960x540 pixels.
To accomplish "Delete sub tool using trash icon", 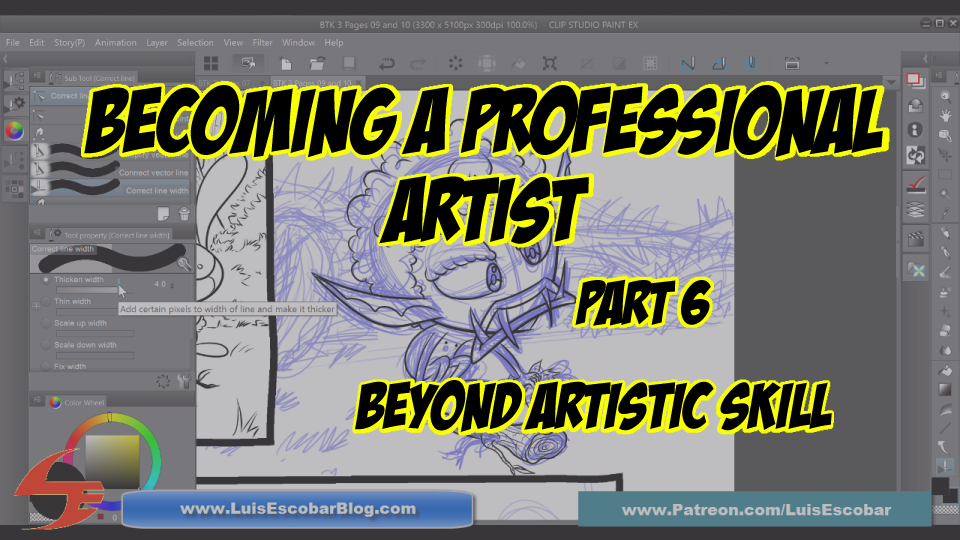I will click(184, 213).
